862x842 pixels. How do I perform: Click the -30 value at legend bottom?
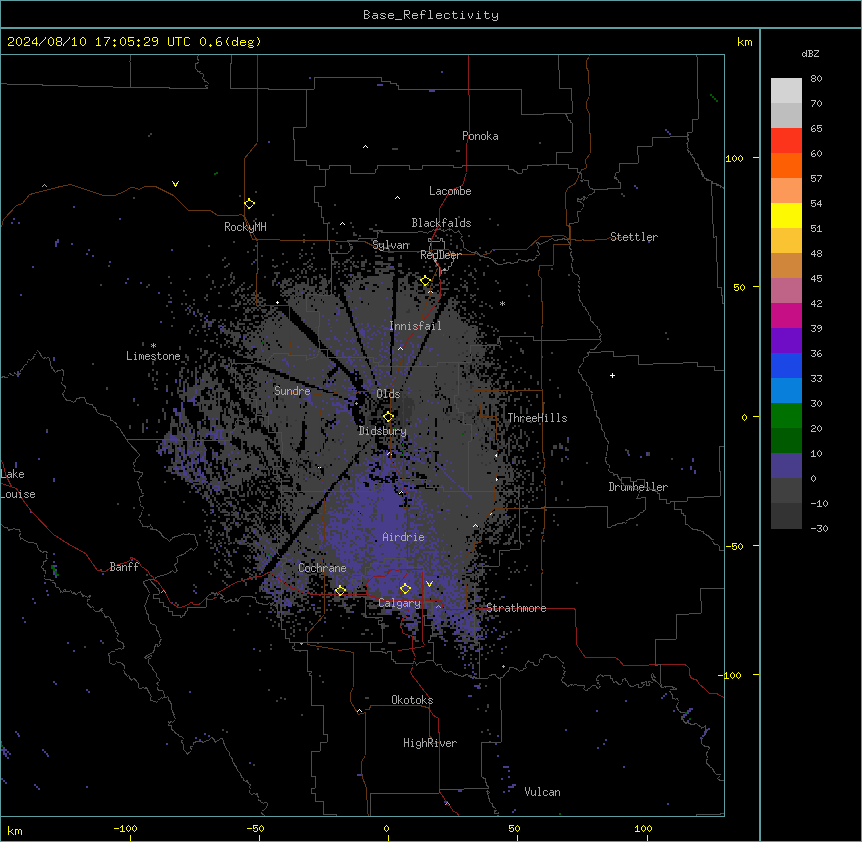coord(819,529)
